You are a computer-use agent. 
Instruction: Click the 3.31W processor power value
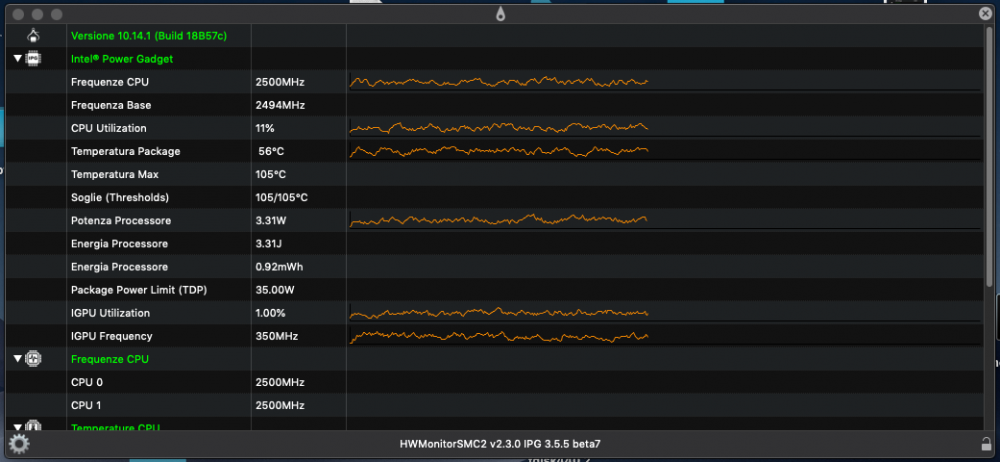tap(273, 221)
